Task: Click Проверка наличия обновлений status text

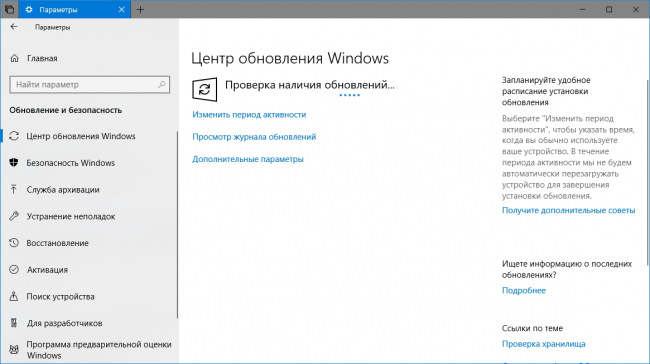Action: pos(310,85)
